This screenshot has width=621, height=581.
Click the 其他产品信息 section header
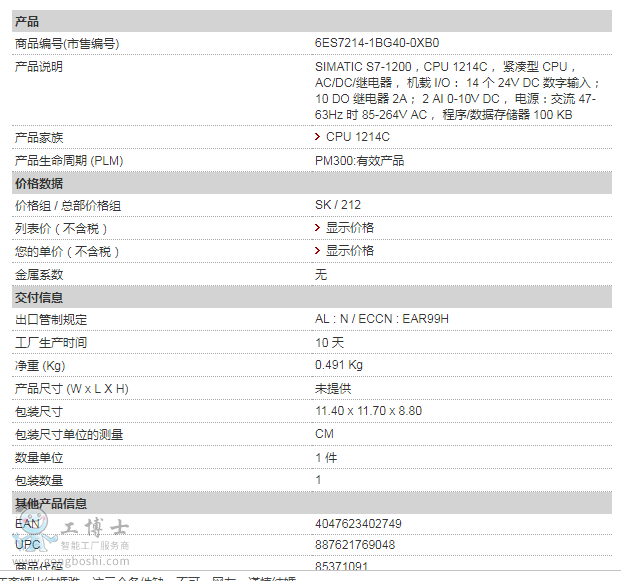tap(312, 503)
